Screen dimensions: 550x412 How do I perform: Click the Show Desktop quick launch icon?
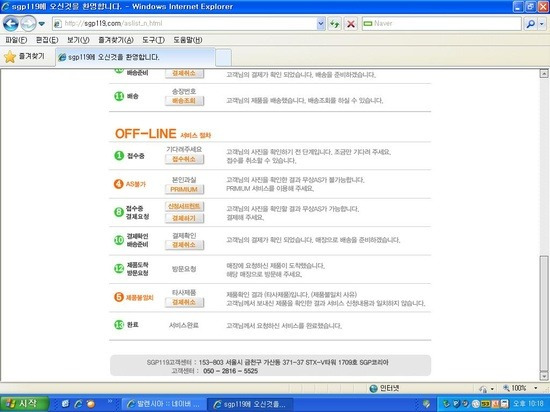(x=66, y=404)
